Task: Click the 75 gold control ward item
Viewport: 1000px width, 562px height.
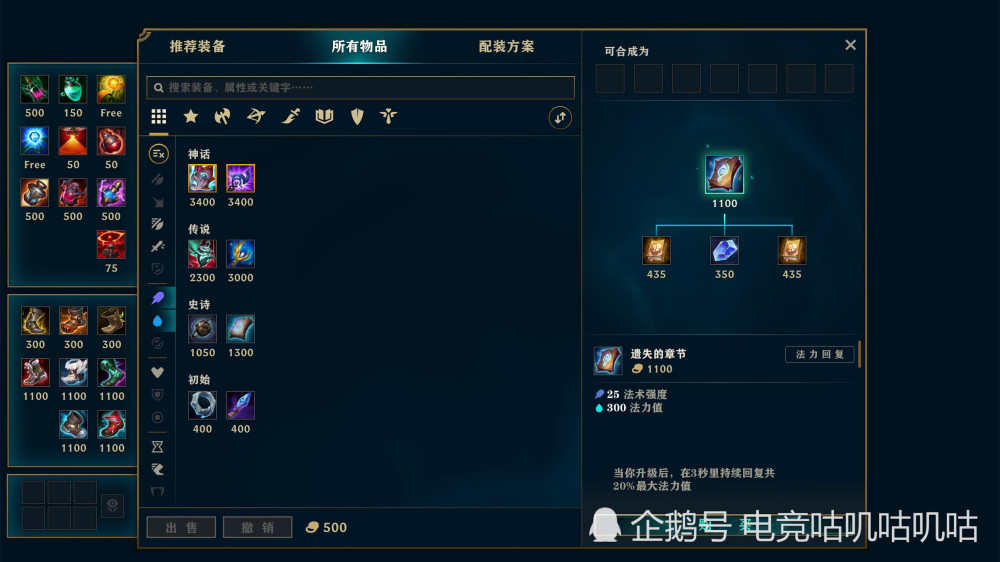Action: [111, 245]
